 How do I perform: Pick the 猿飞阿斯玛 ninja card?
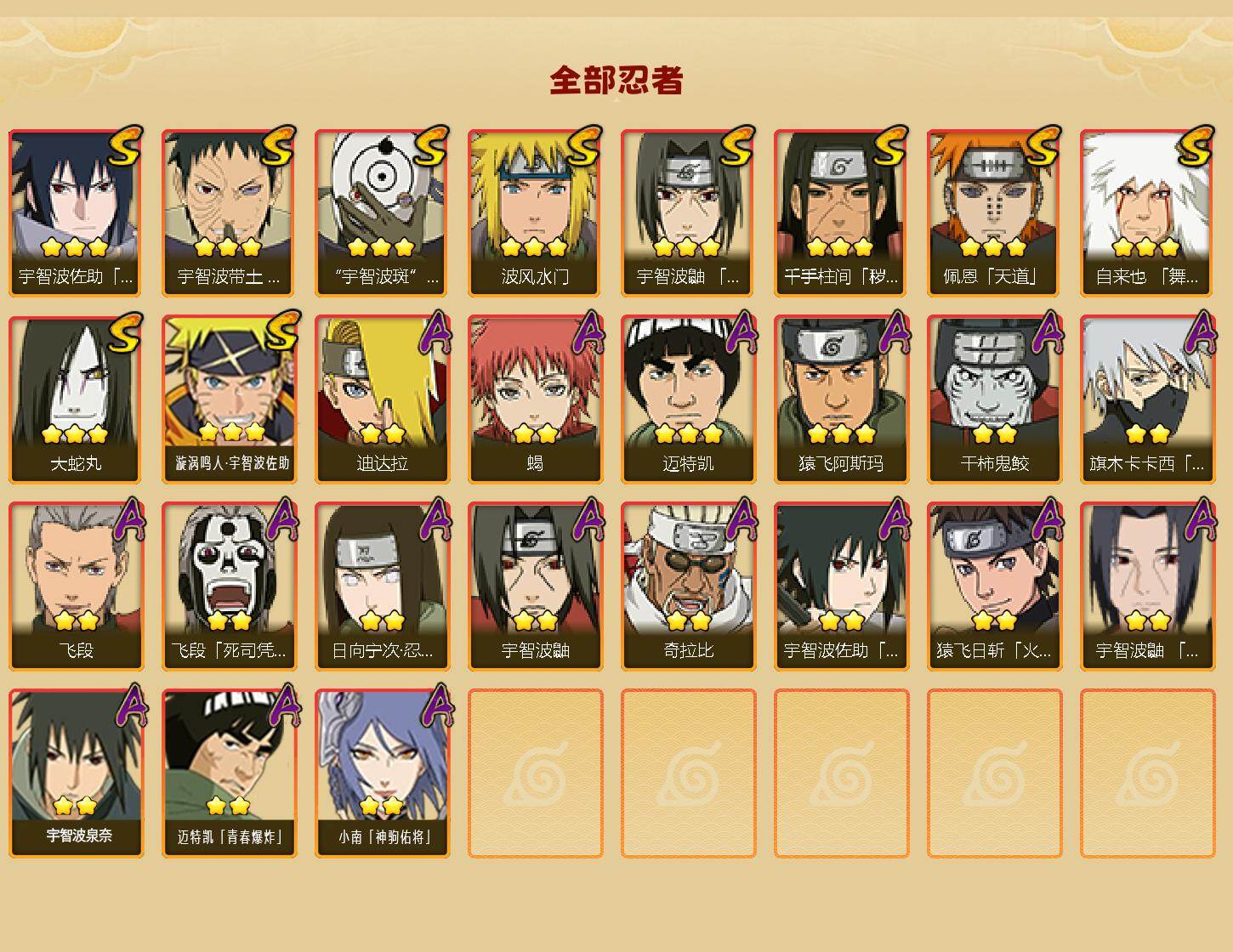841,399
